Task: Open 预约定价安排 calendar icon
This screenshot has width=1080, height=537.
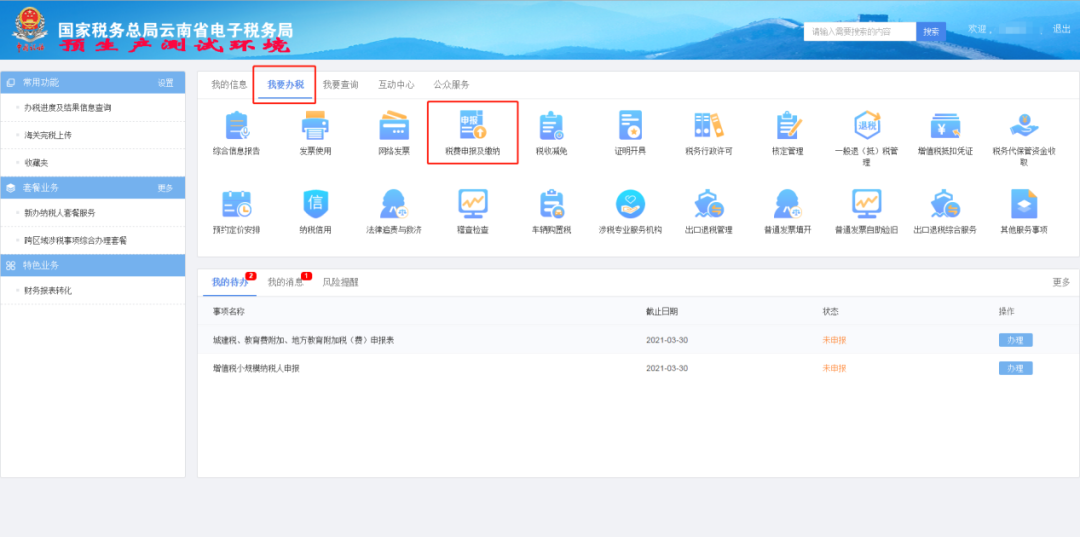Action: pyautogui.click(x=236, y=204)
